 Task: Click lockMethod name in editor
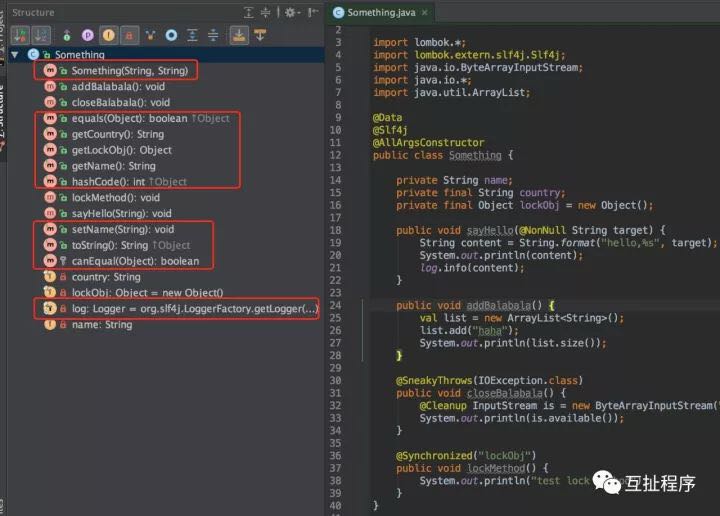[x=496, y=468]
